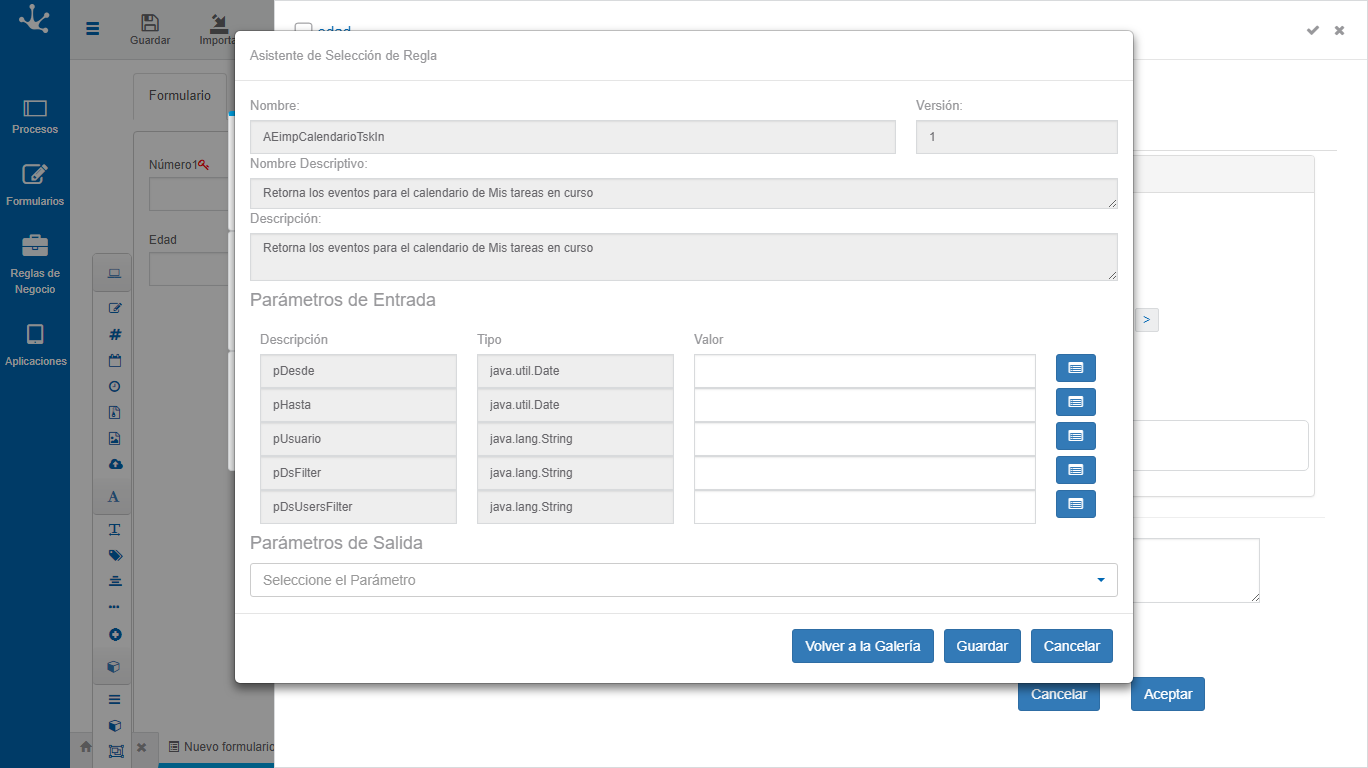
Task: Select the letter A font tool
Action: click(x=114, y=497)
